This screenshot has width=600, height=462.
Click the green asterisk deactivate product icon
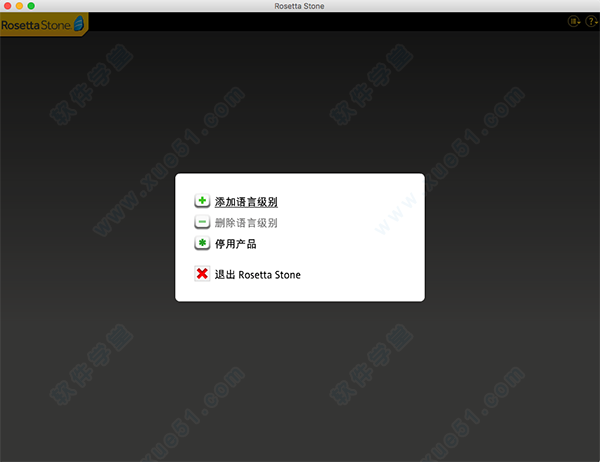202,243
